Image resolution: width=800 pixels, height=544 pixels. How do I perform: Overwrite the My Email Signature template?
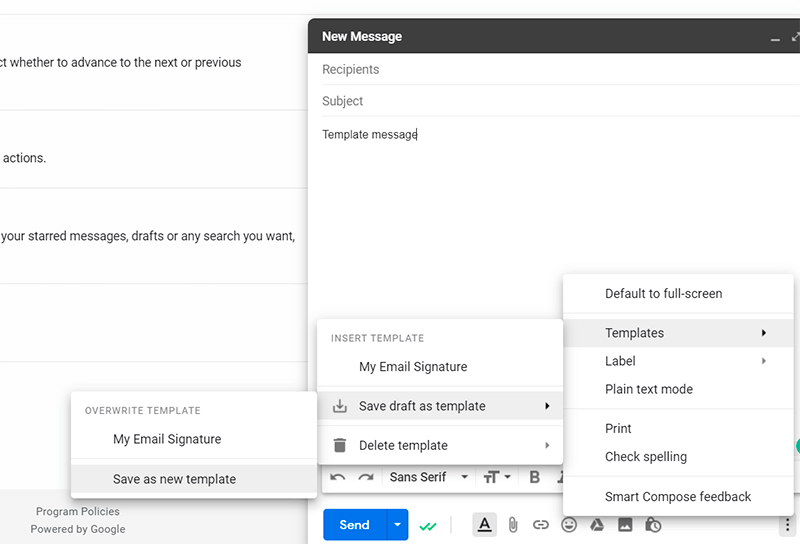(x=194, y=439)
